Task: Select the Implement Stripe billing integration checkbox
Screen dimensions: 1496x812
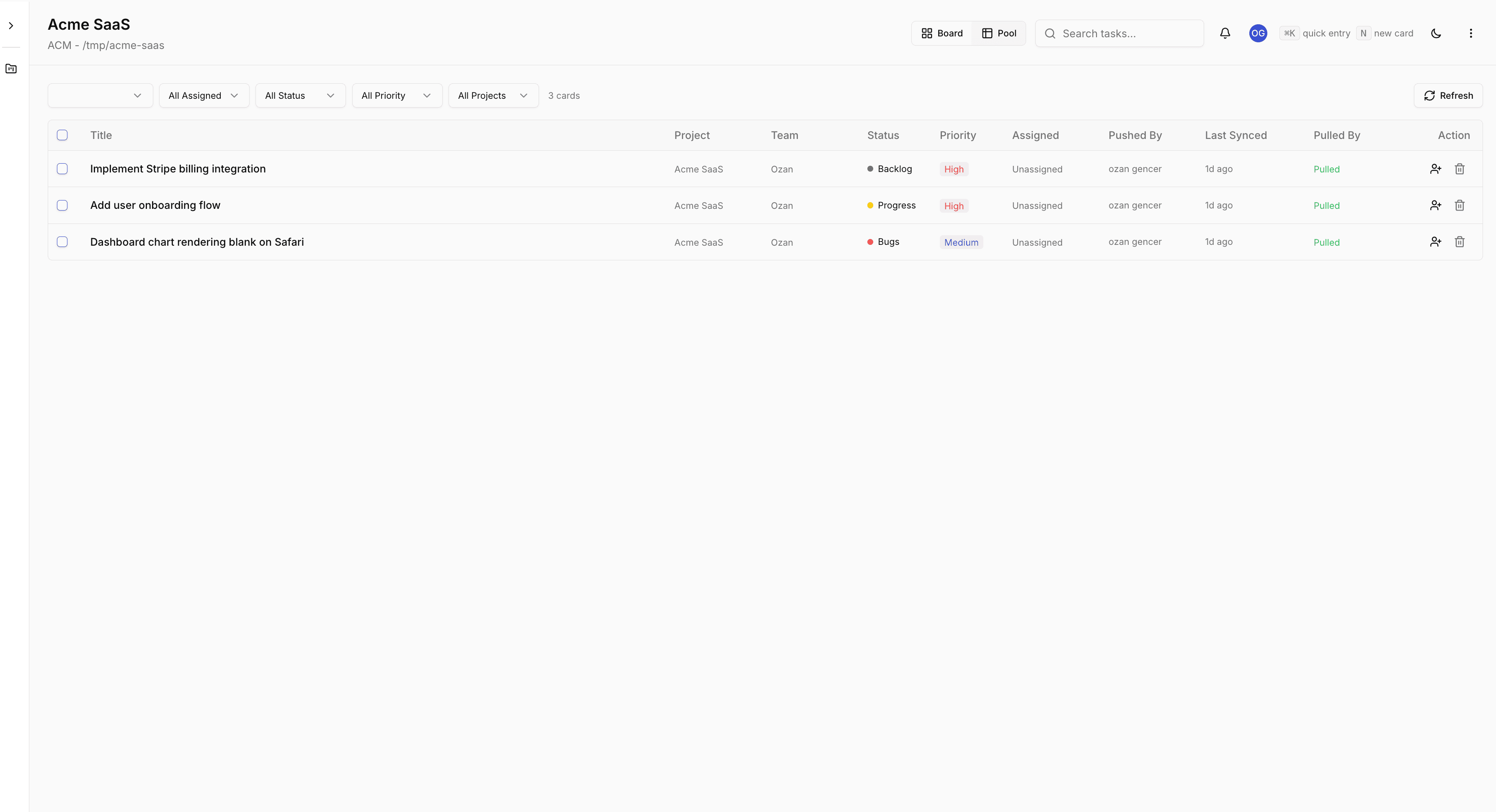Action: (x=62, y=169)
